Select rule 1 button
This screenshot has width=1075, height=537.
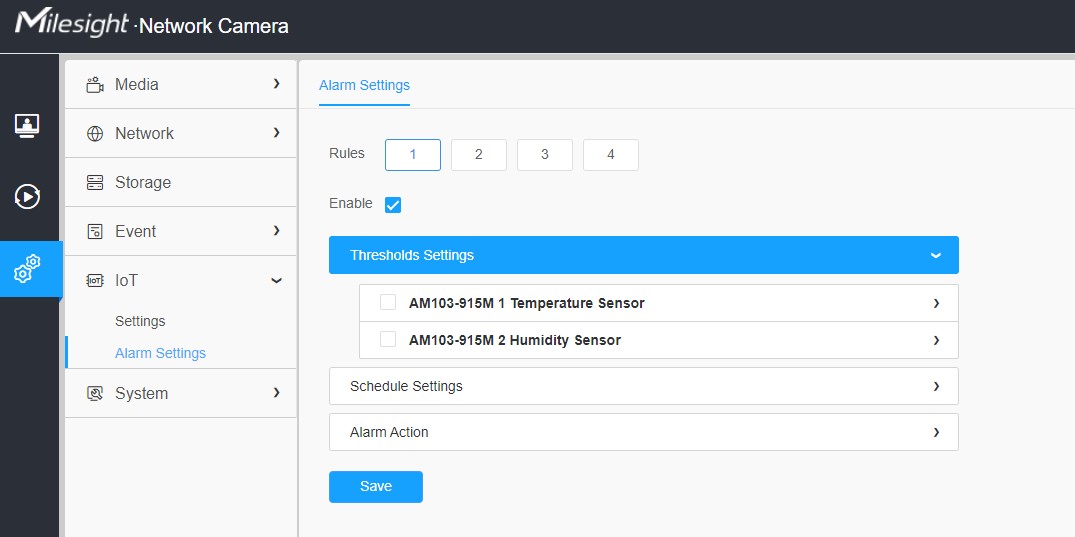coord(413,155)
